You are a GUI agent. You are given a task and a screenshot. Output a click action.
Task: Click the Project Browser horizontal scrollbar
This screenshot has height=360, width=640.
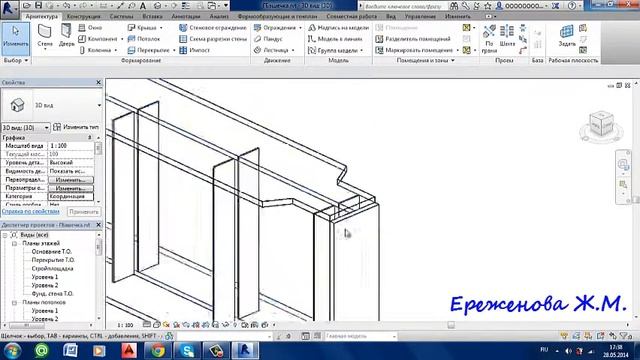pyautogui.click(x=48, y=326)
